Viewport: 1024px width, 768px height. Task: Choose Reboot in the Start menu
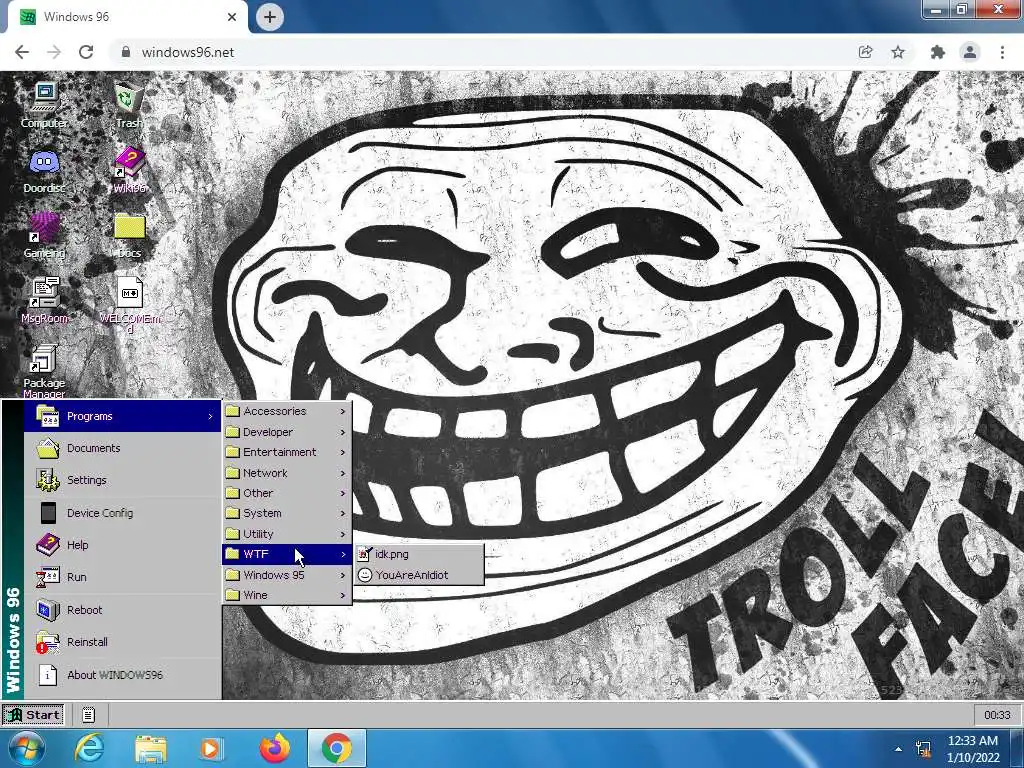click(123, 610)
